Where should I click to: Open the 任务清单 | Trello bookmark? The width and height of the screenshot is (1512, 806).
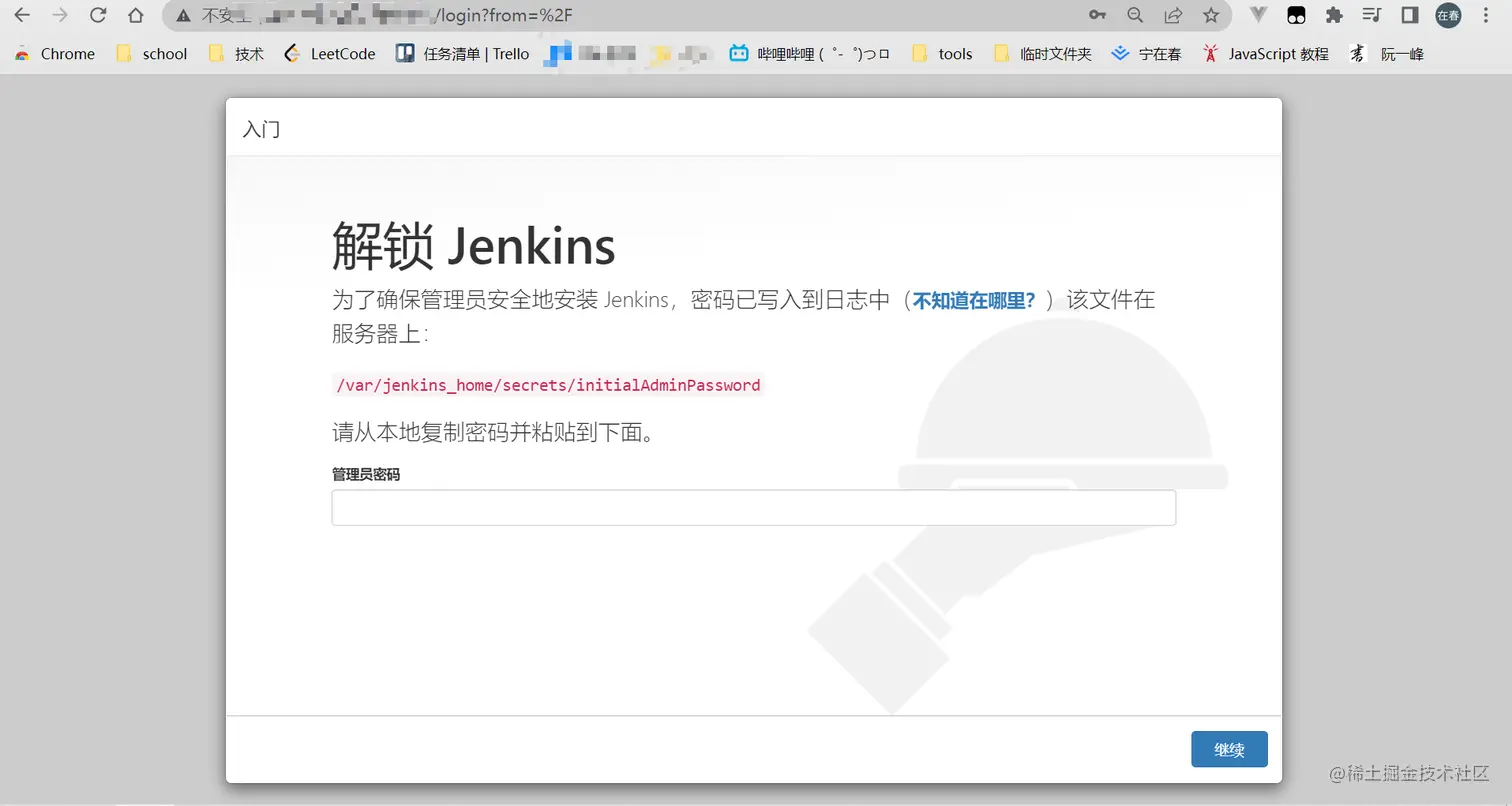click(462, 54)
